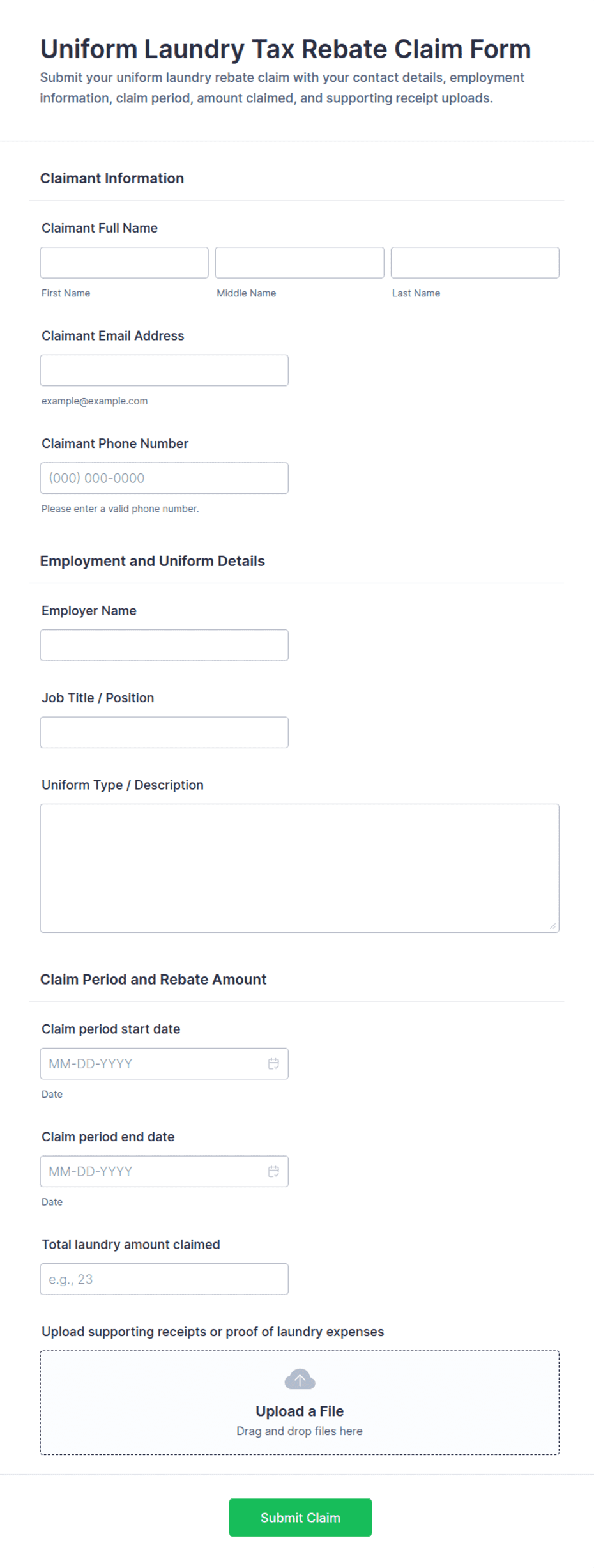The width and height of the screenshot is (594, 1568).
Task: Click the Claim period end date input
Action: coord(164,1171)
